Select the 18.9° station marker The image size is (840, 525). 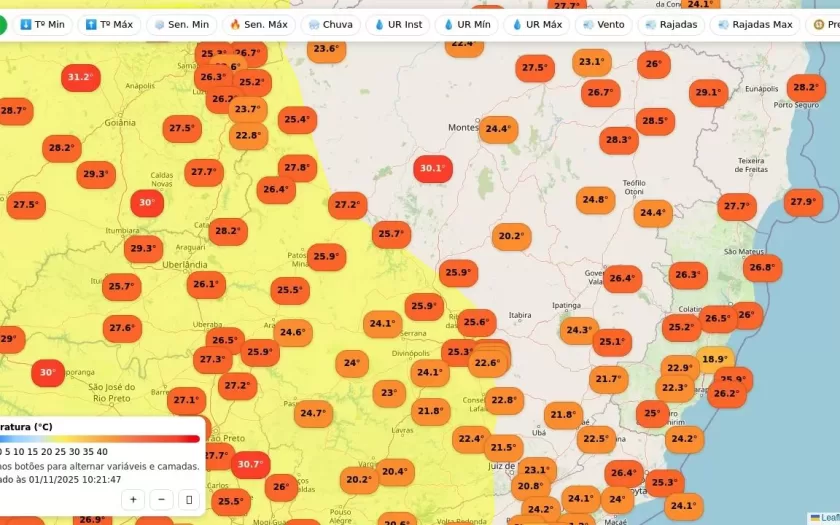click(x=715, y=360)
